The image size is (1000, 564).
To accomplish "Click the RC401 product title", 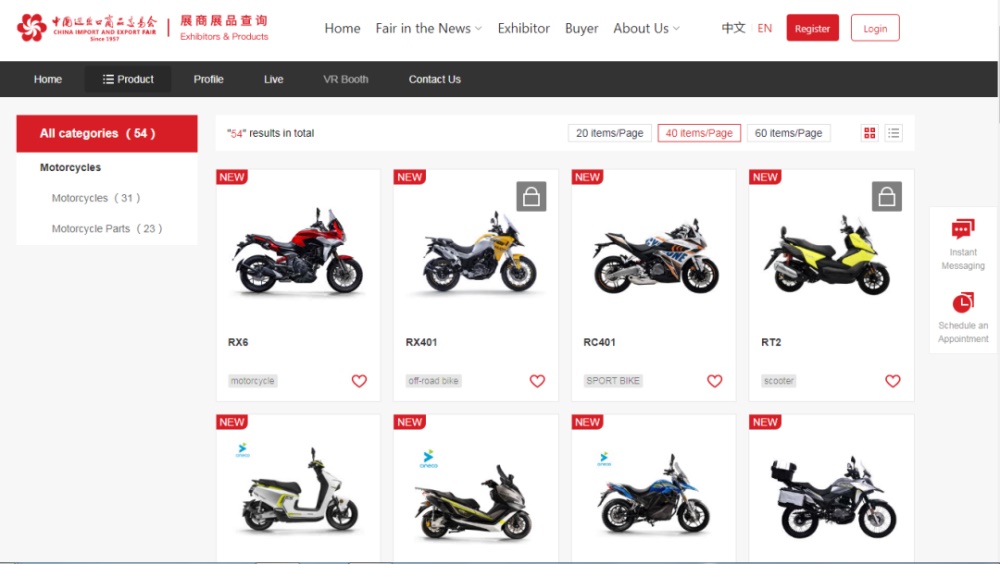I will point(599,342).
